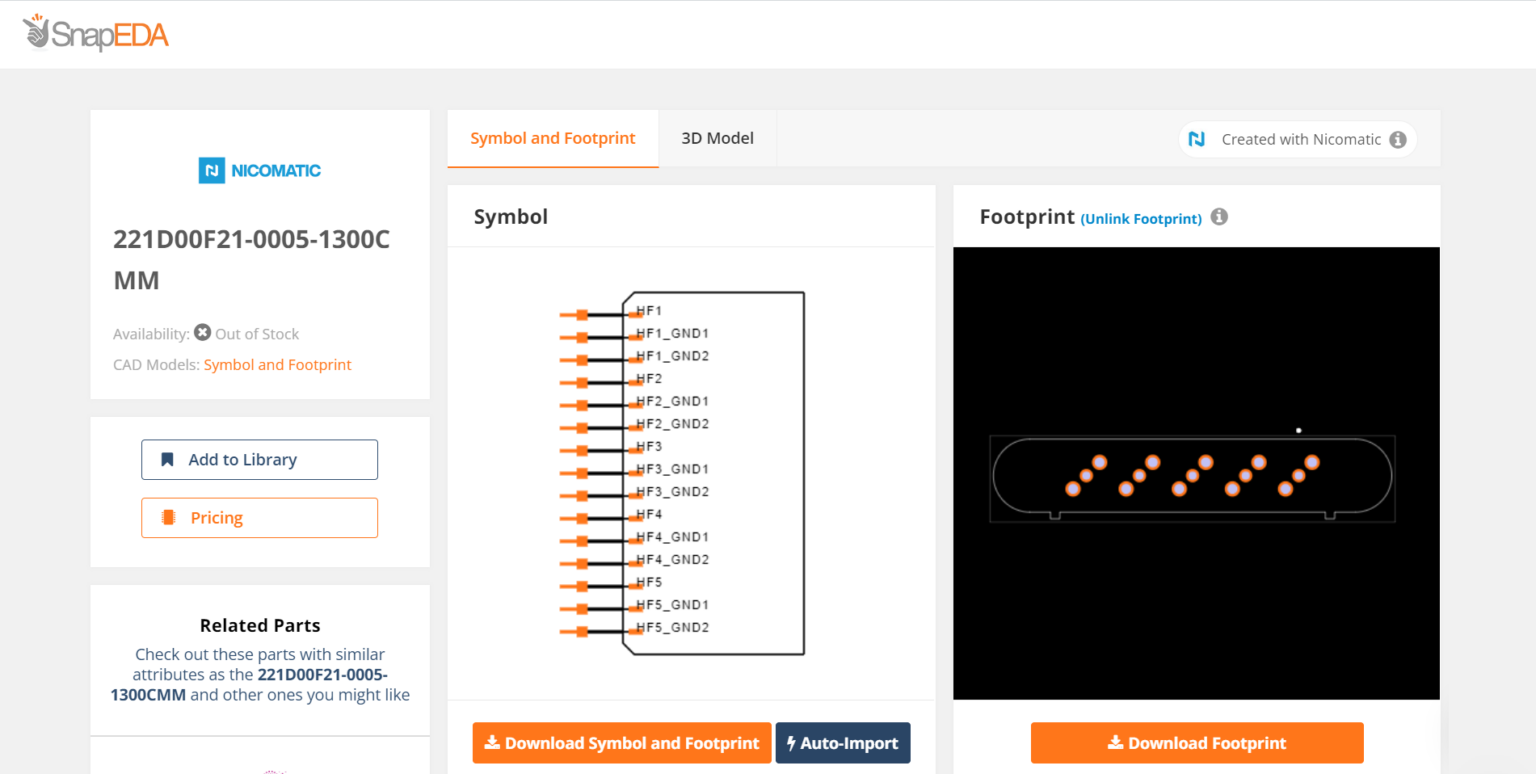Viewport: 1536px width, 774px height.
Task: Open the Pricing options
Action: point(259,517)
